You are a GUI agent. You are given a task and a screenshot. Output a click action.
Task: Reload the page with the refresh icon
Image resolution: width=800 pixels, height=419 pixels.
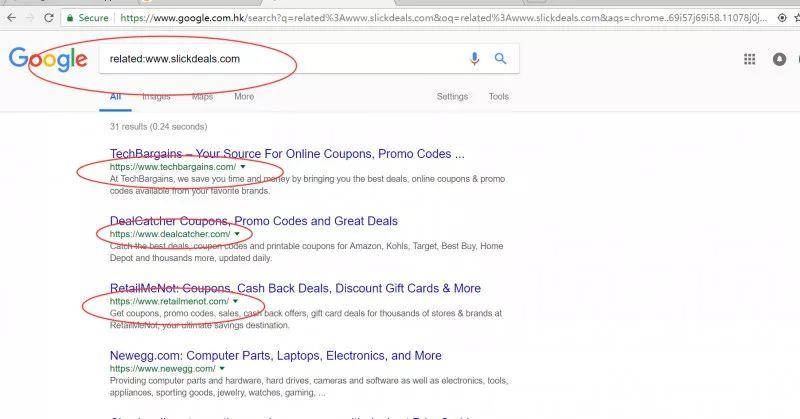tap(49, 18)
